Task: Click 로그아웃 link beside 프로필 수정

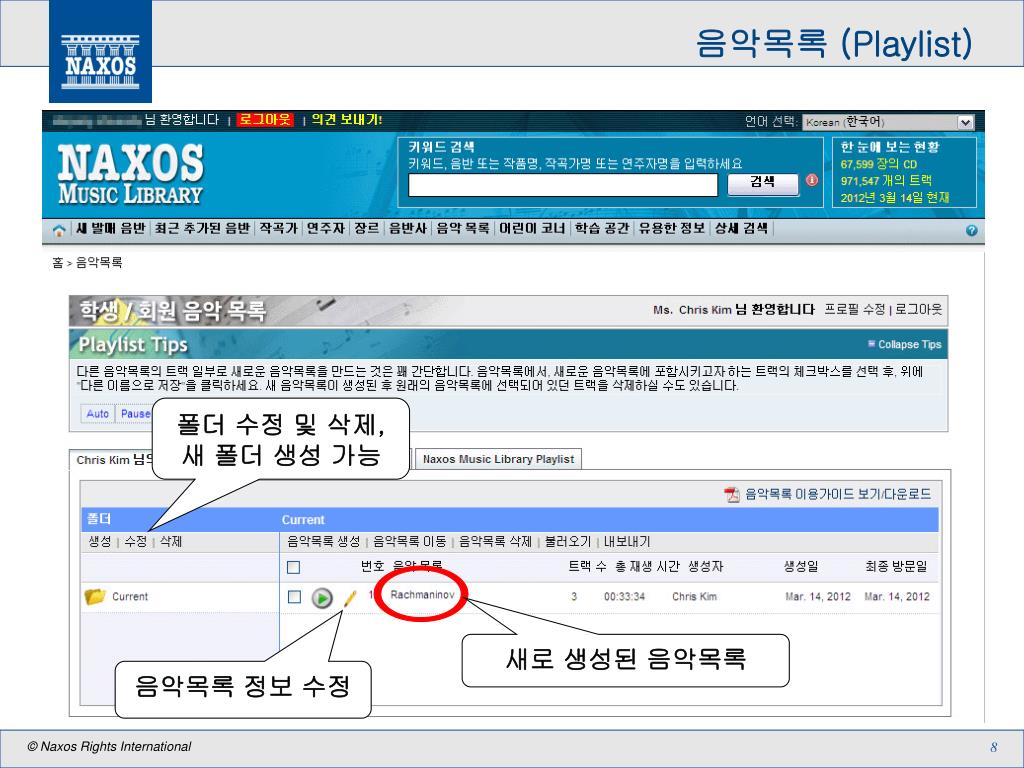Action: [918, 310]
